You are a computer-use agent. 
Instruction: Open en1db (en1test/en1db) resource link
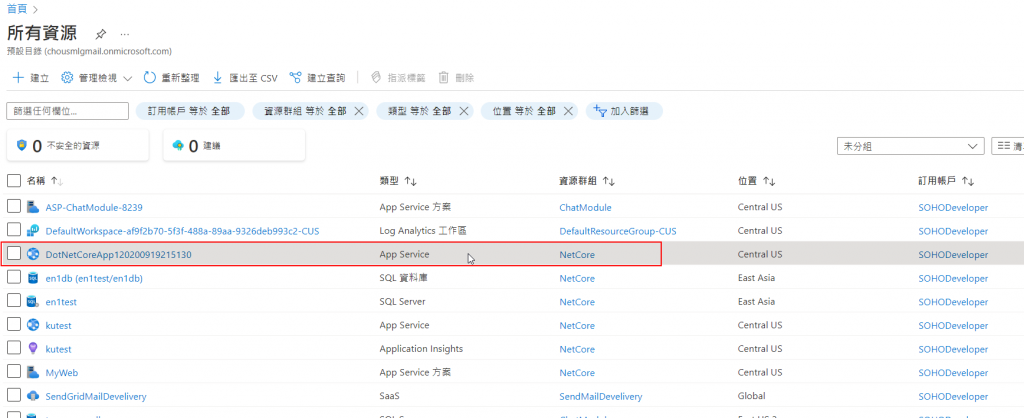[94, 278]
